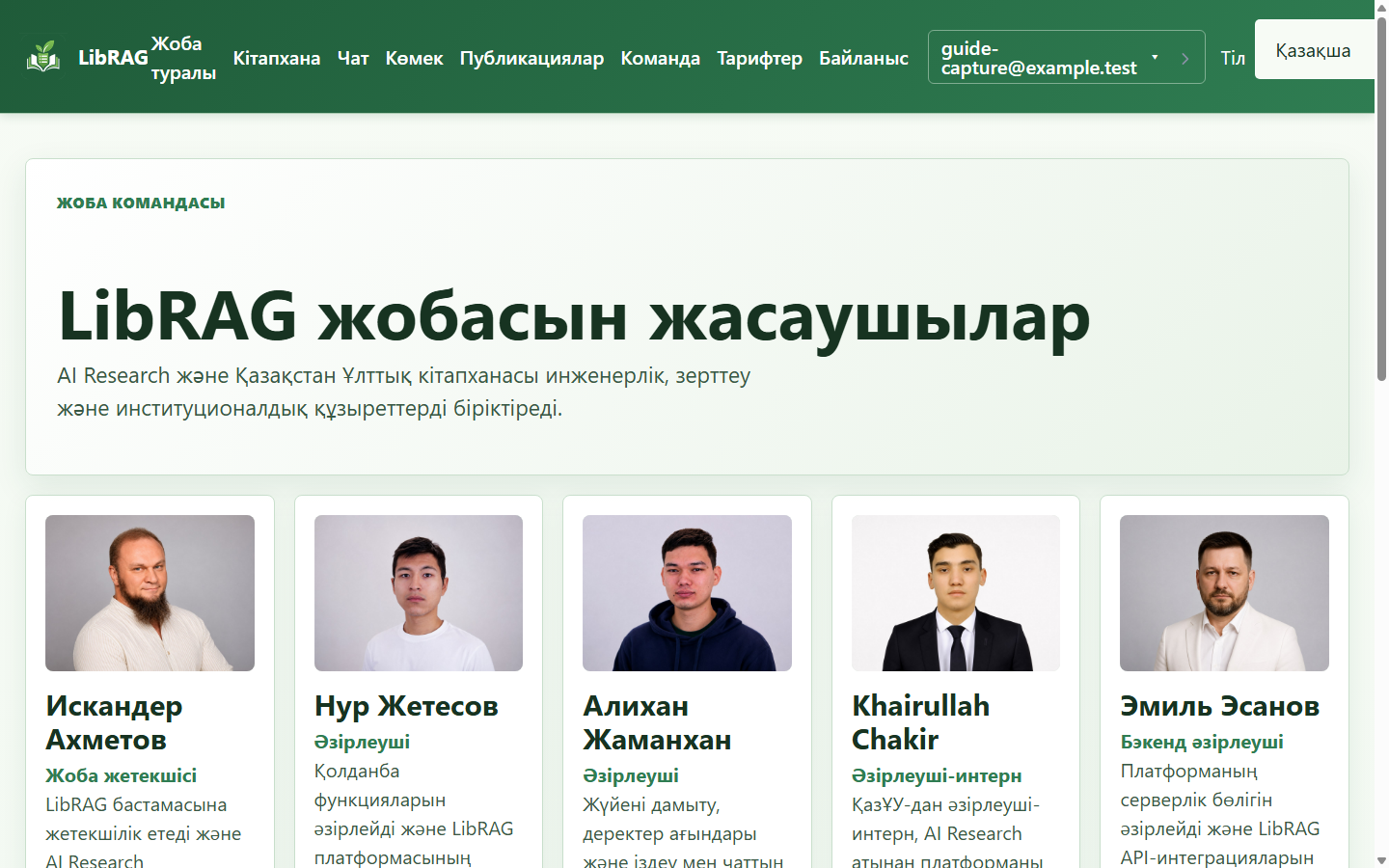Open the LibRAG home link
Viewport: 1389px width, 868px height.
88,57
